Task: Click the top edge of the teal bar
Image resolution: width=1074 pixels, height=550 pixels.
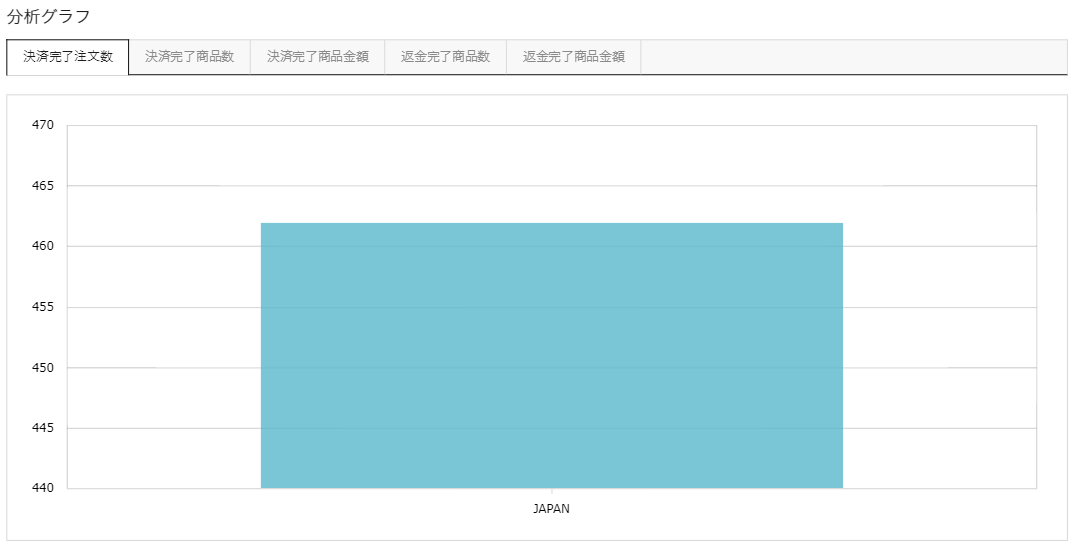Action: (551, 224)
